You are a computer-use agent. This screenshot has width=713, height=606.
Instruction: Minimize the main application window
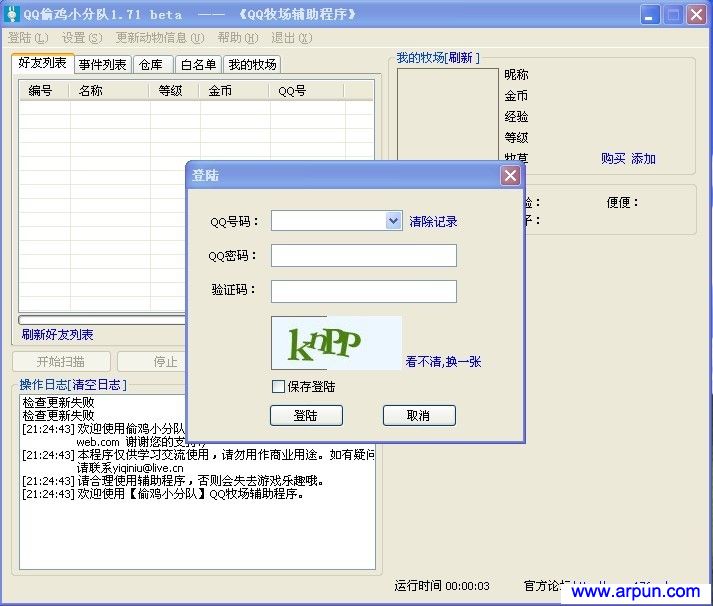point(649,15)
